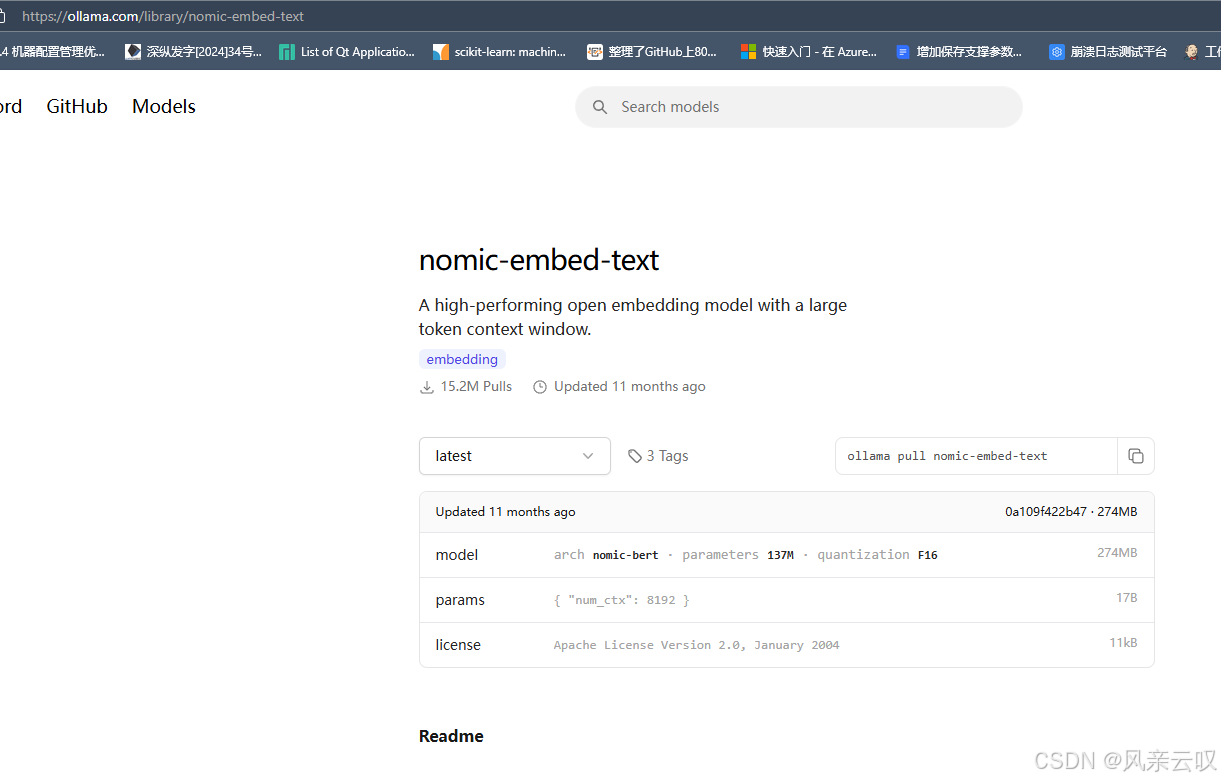Open the latest tag dropdown
The image size is (1221, 780).
[x=515, y=456]
